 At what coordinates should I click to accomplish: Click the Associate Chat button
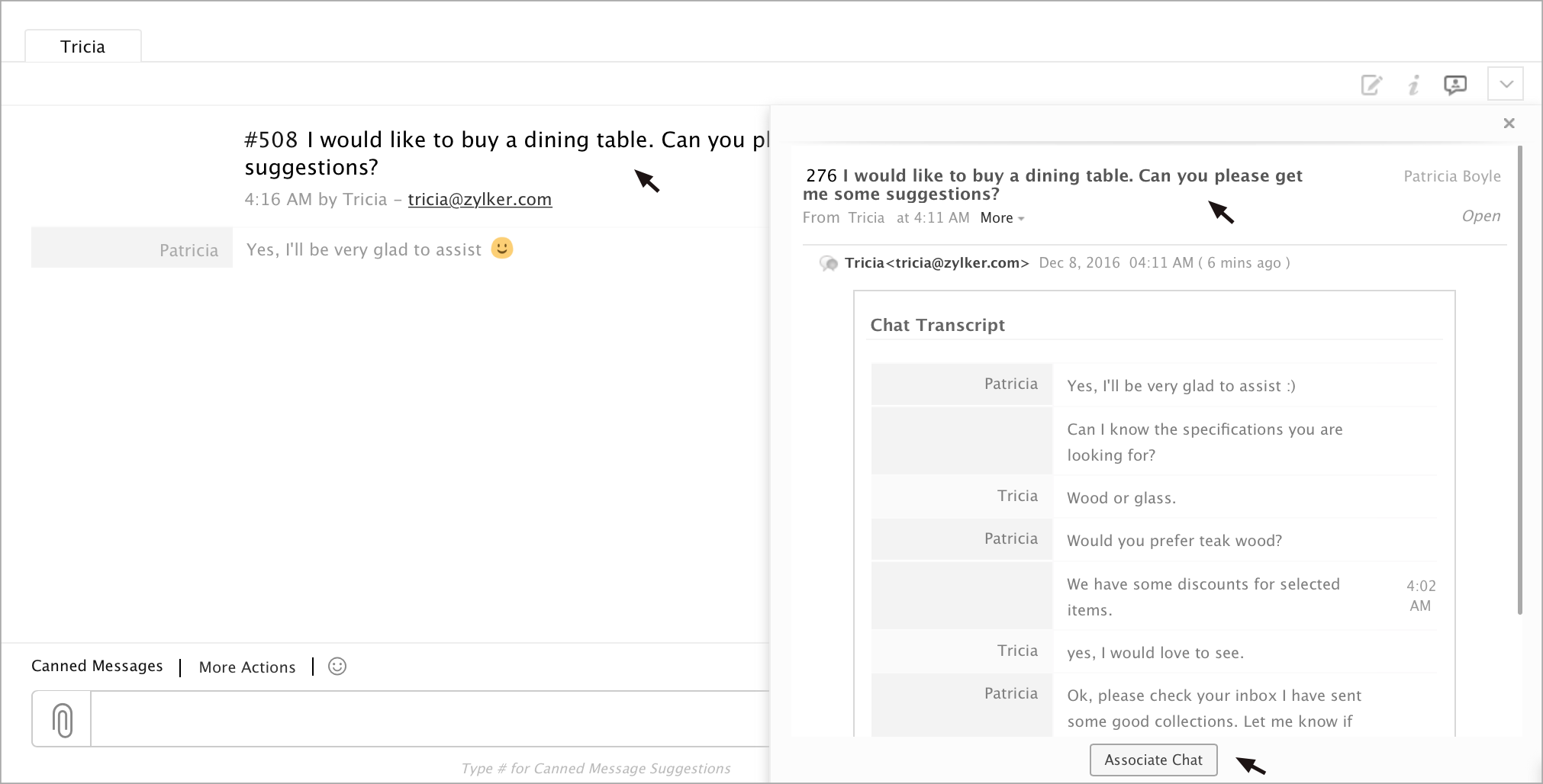pos(1153,760)
